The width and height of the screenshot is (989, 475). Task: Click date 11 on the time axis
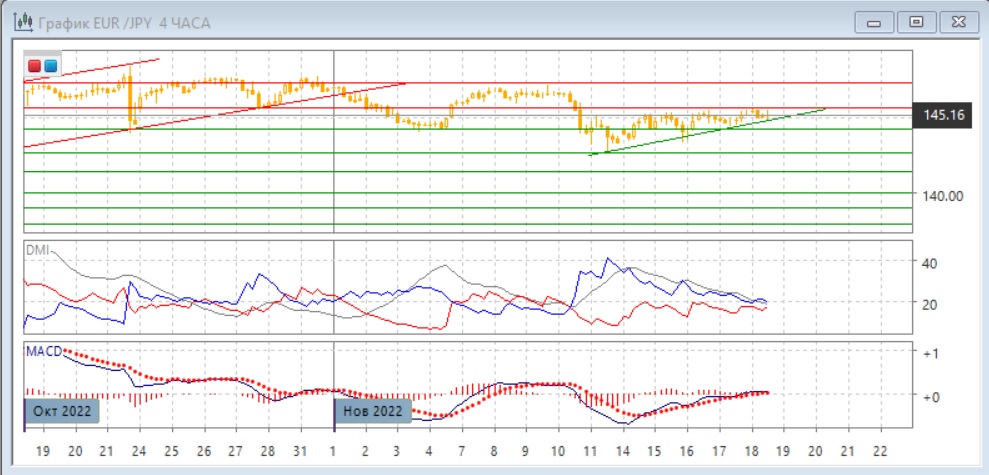[x=591, y=451]
